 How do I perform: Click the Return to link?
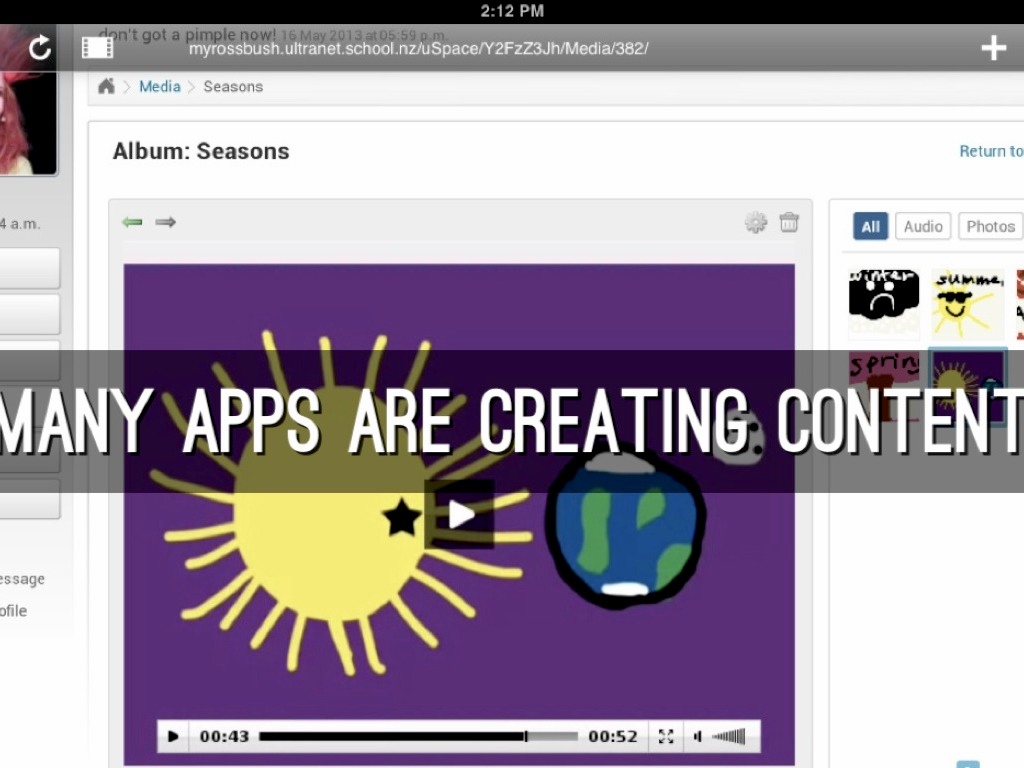(x=991, y=151)
